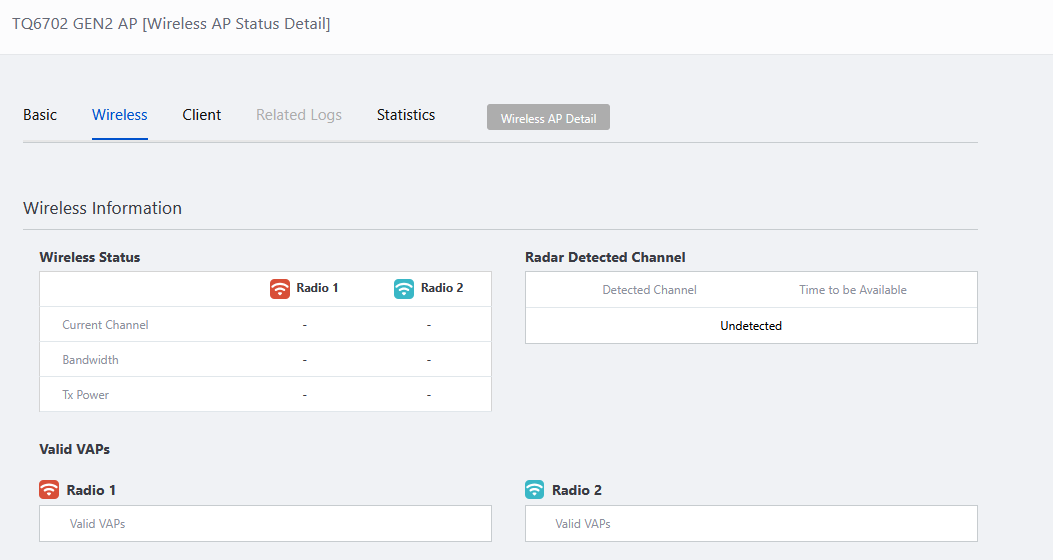
Task: Switch to the Basic tab
Action: (x=40, y=115)
